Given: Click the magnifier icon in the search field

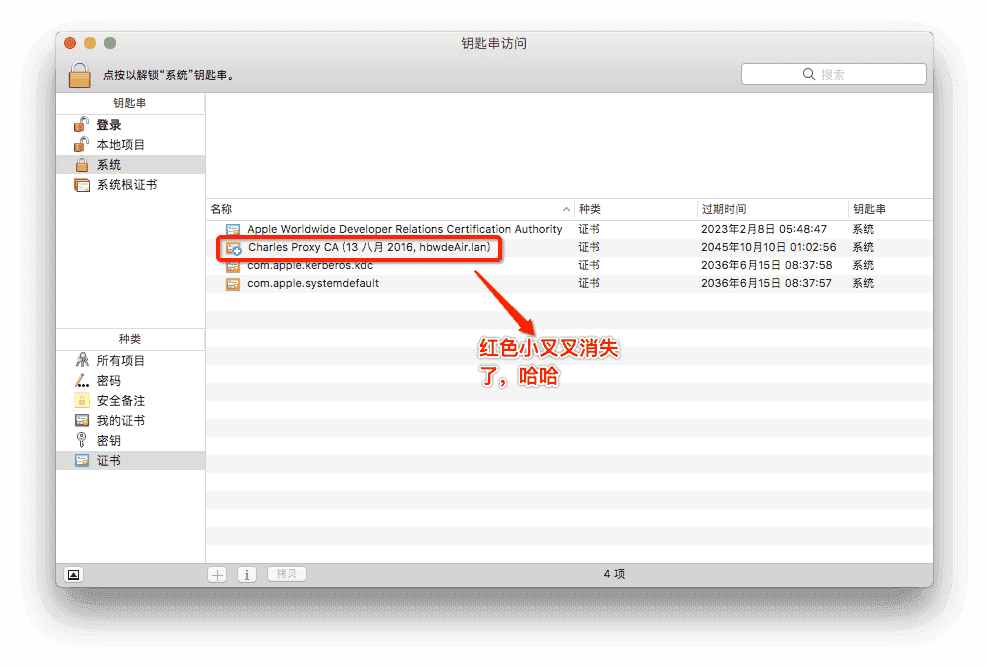Looking at the screenshot, I should pos(808,73).
